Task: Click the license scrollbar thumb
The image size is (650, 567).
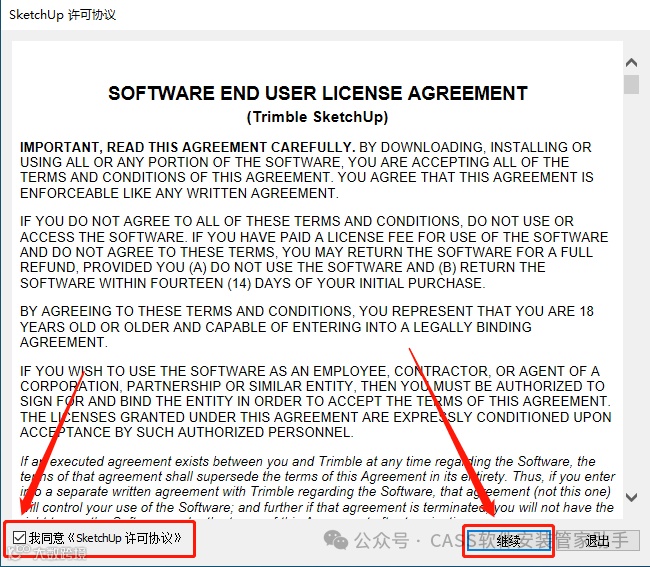Action: tap(631, 85)
